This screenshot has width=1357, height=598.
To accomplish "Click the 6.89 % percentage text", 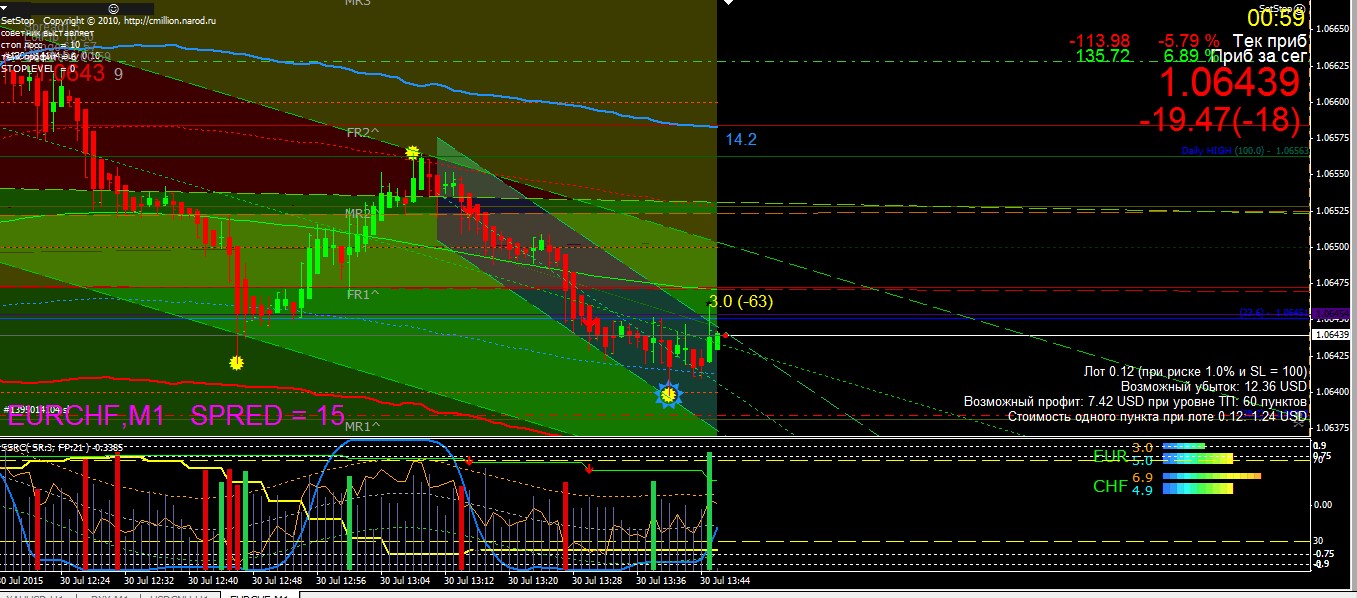I will coord(1190,56).
